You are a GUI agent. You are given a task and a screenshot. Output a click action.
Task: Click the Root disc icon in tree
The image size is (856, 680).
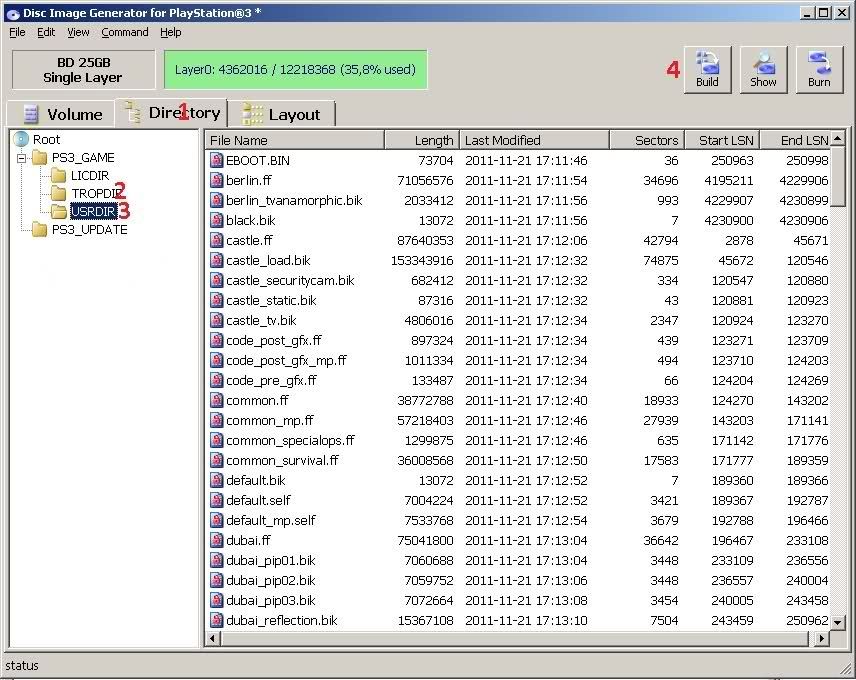click(21, 139)
